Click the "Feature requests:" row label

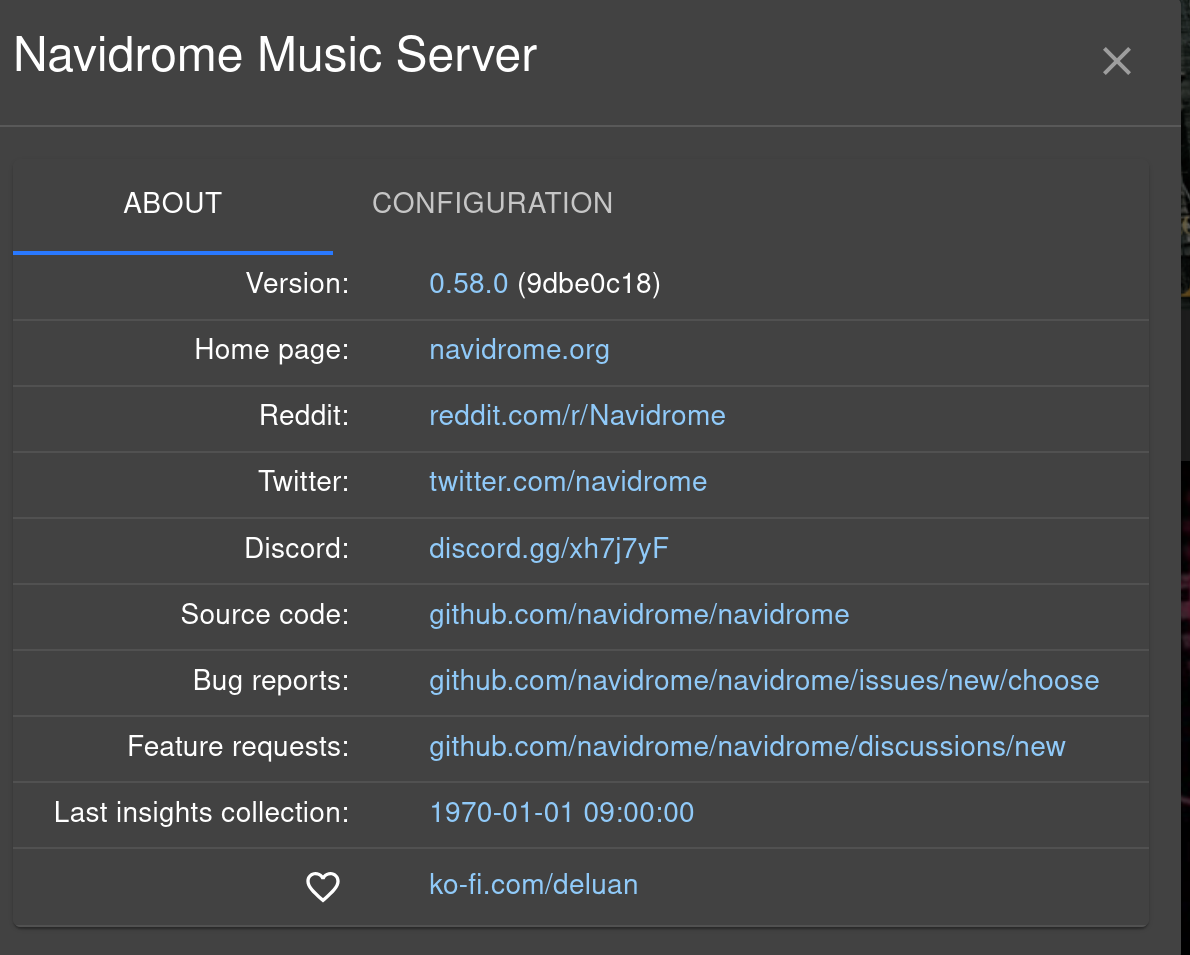point(238,747)
